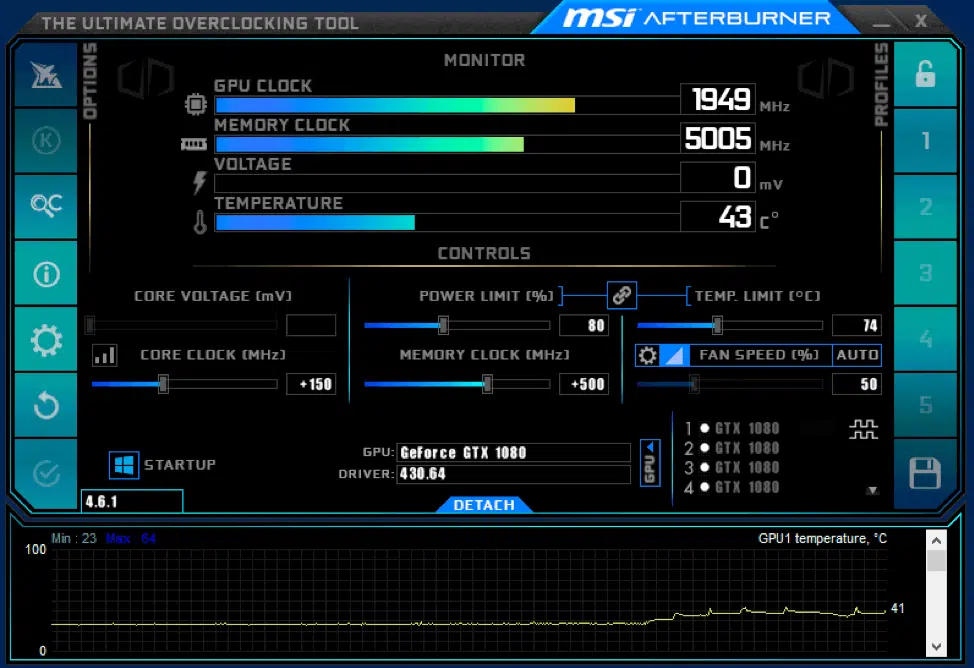Expand the GPU list down arrow
The image size is (974, 668).
(872, 491)
